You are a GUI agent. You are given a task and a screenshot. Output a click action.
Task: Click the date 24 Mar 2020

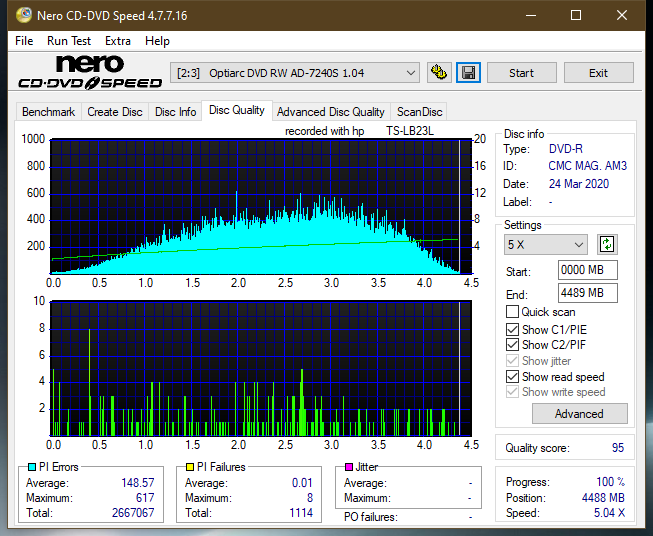click(x=579, y=184)
